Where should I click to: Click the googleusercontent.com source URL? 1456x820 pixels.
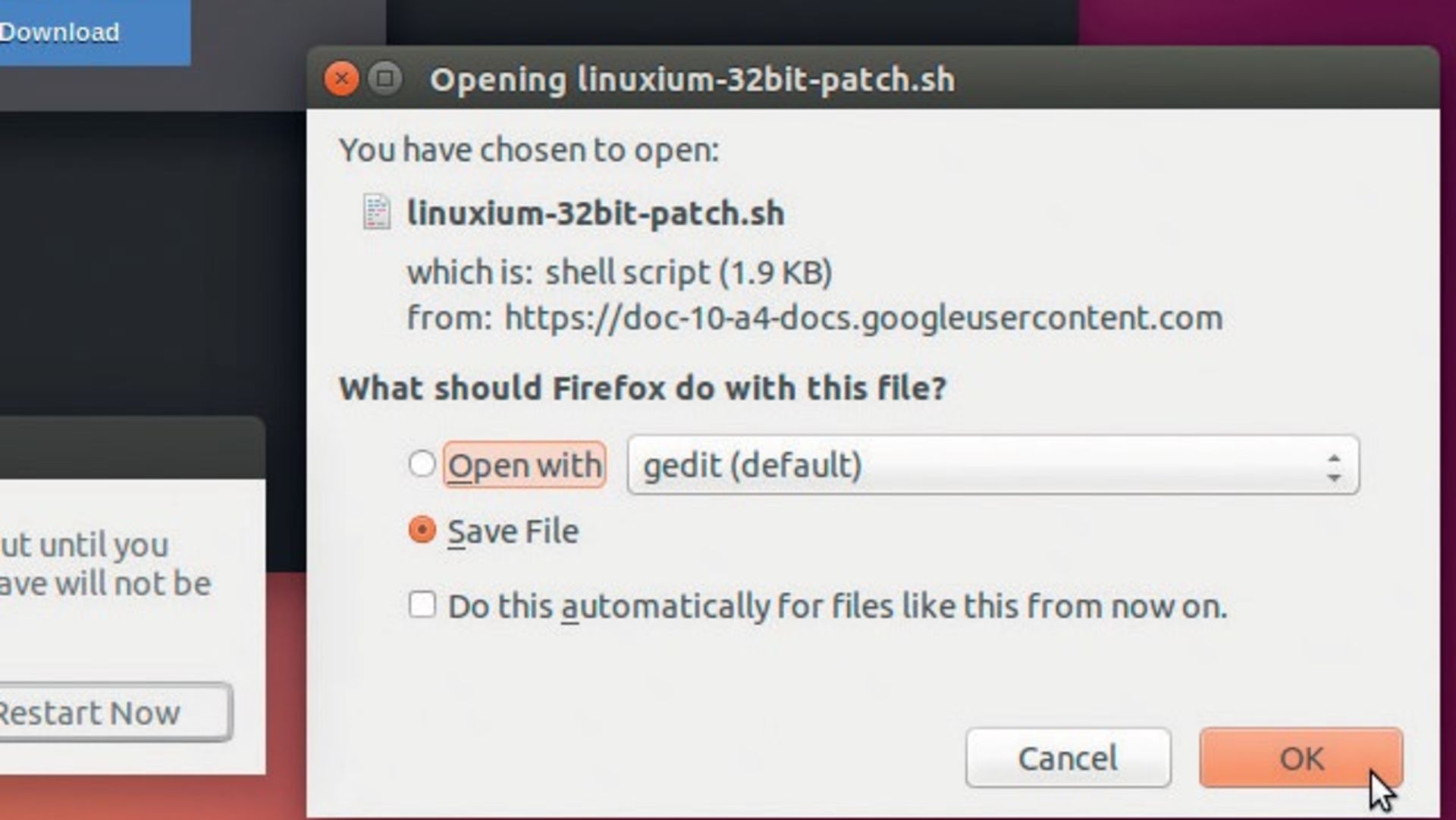click(864, 319)
